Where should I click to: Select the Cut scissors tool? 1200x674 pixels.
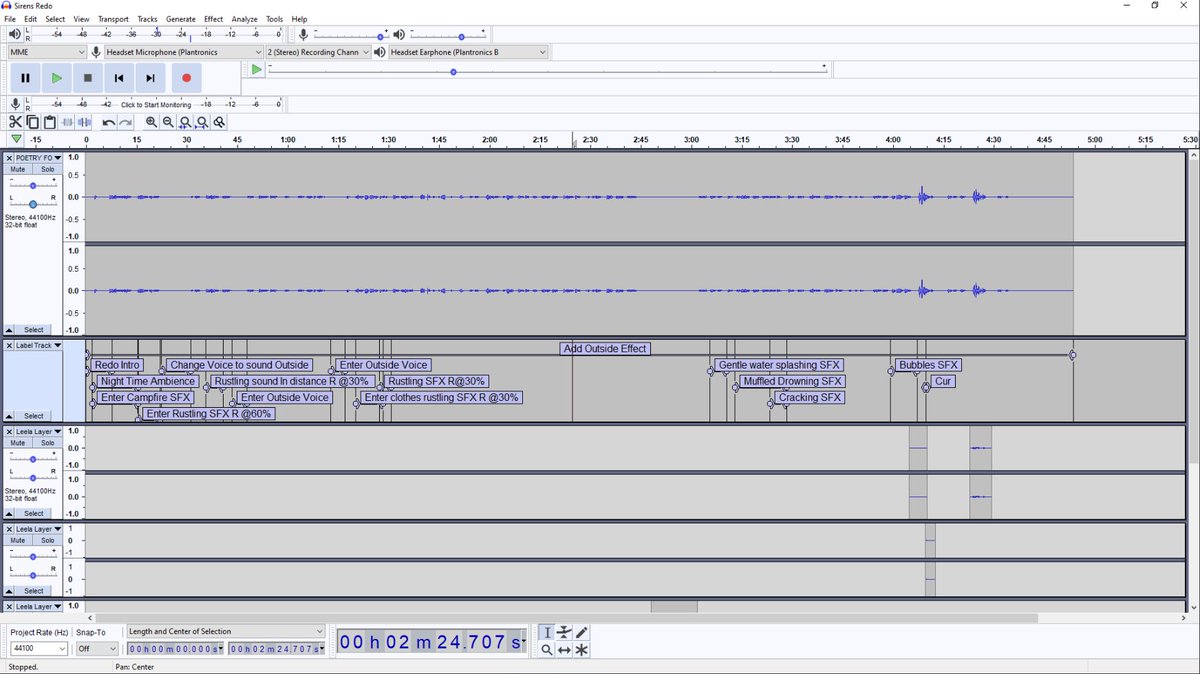pos(16,122)
